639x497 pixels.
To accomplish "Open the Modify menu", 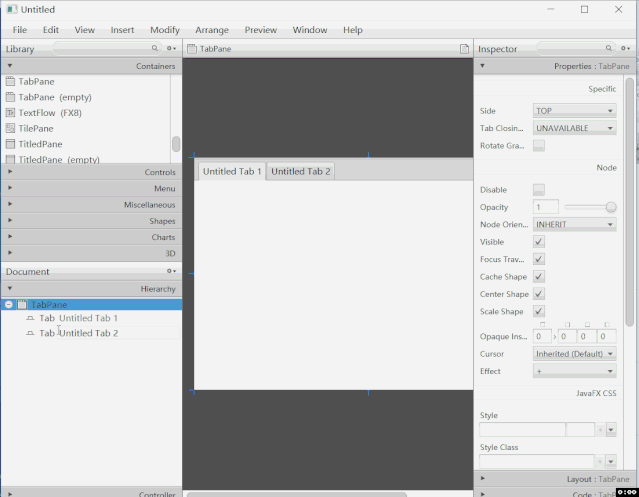I will tap(165, 30).
